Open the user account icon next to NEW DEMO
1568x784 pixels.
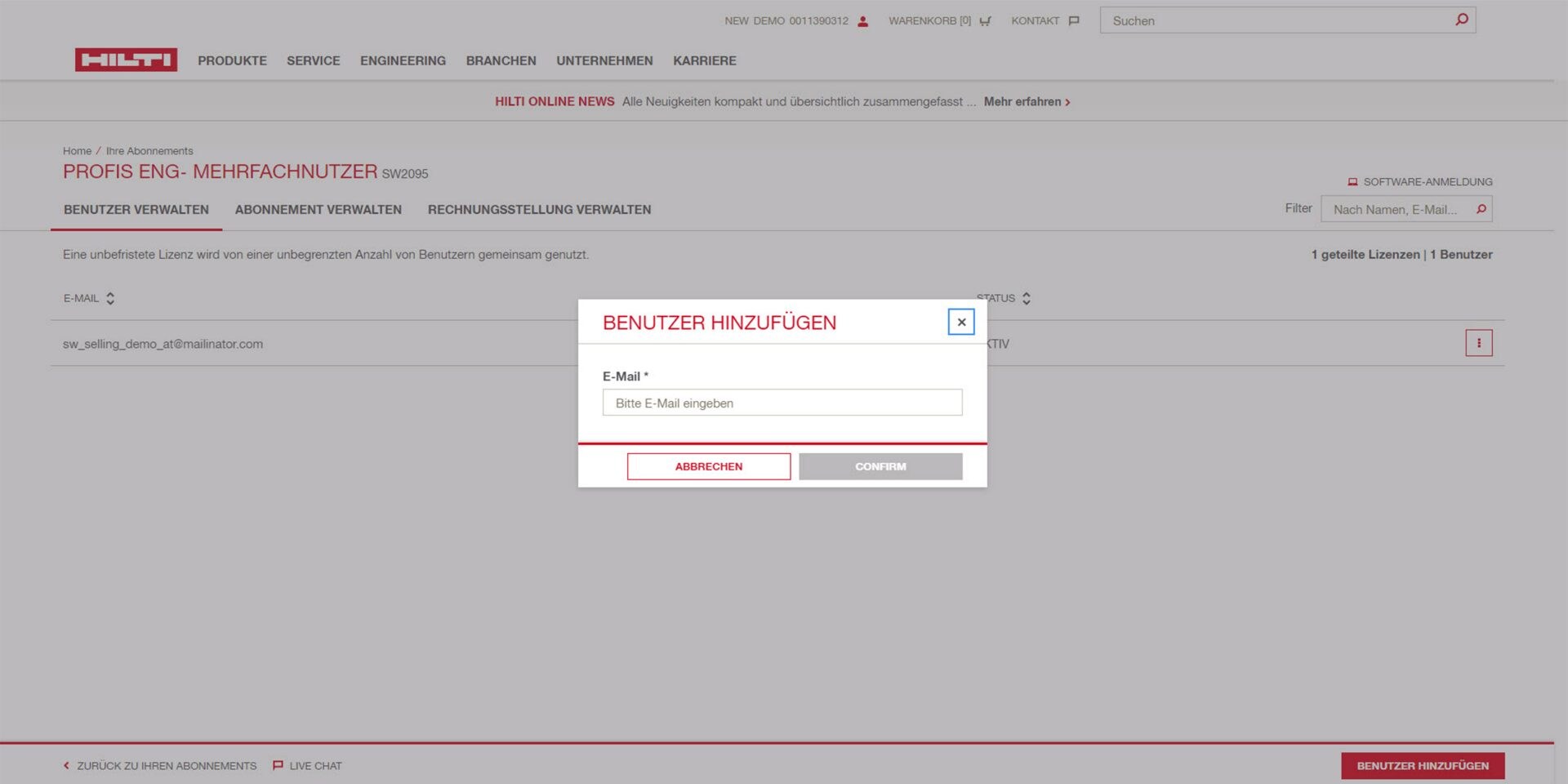[862, 21]
